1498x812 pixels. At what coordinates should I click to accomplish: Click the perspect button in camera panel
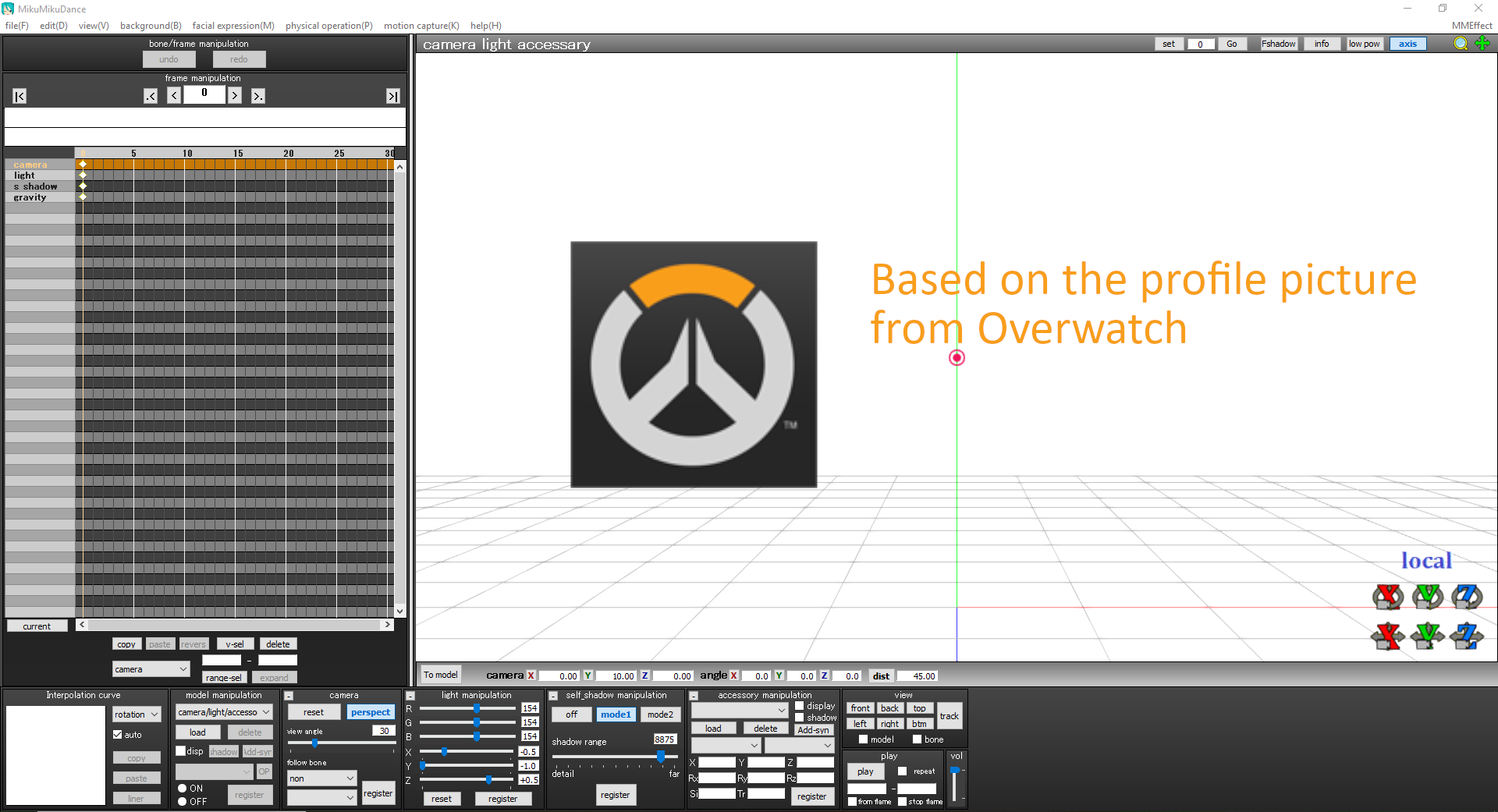pos(371,712)
